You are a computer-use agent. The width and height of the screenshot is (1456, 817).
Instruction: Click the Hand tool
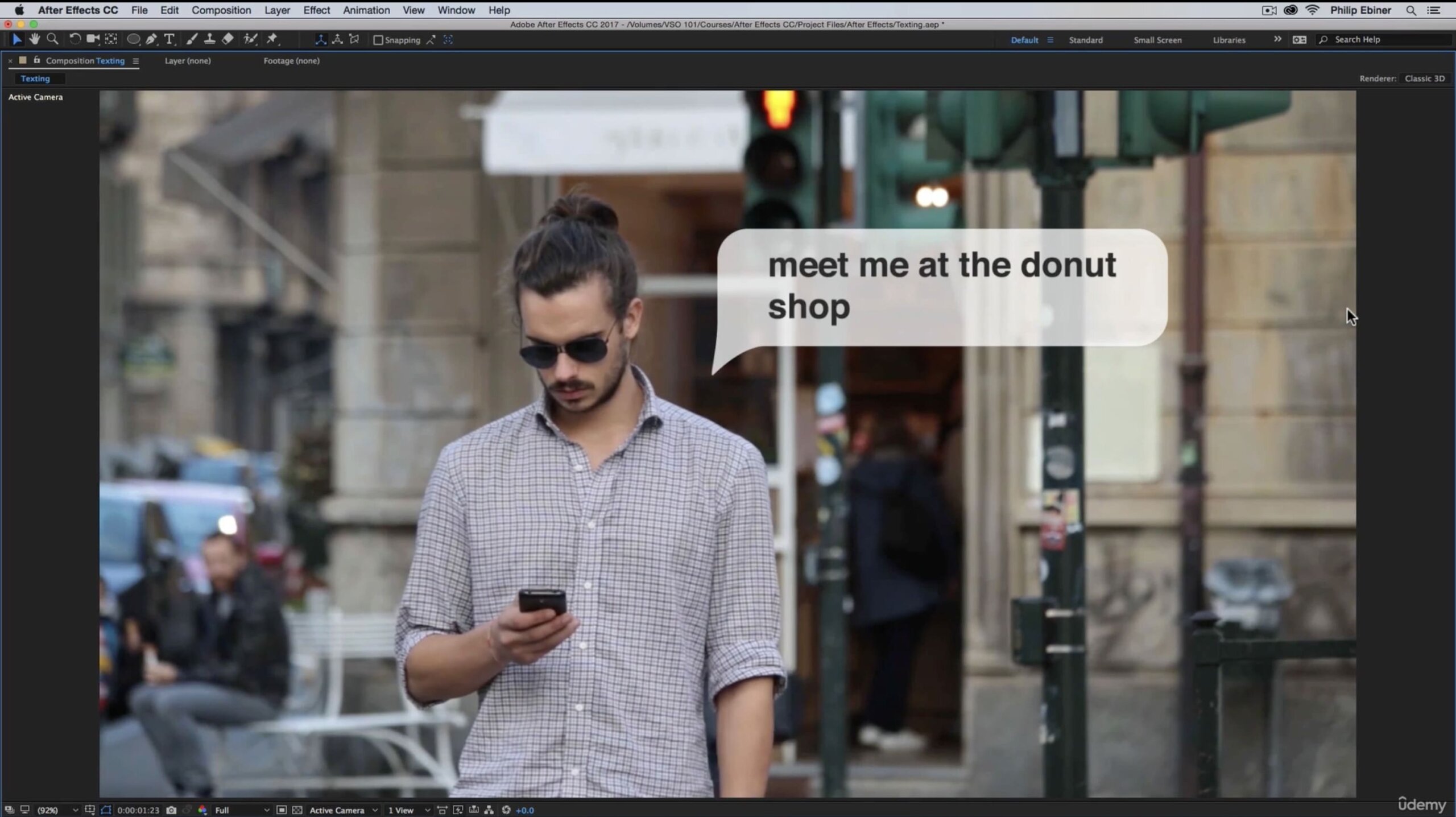(x=33, y=38)
